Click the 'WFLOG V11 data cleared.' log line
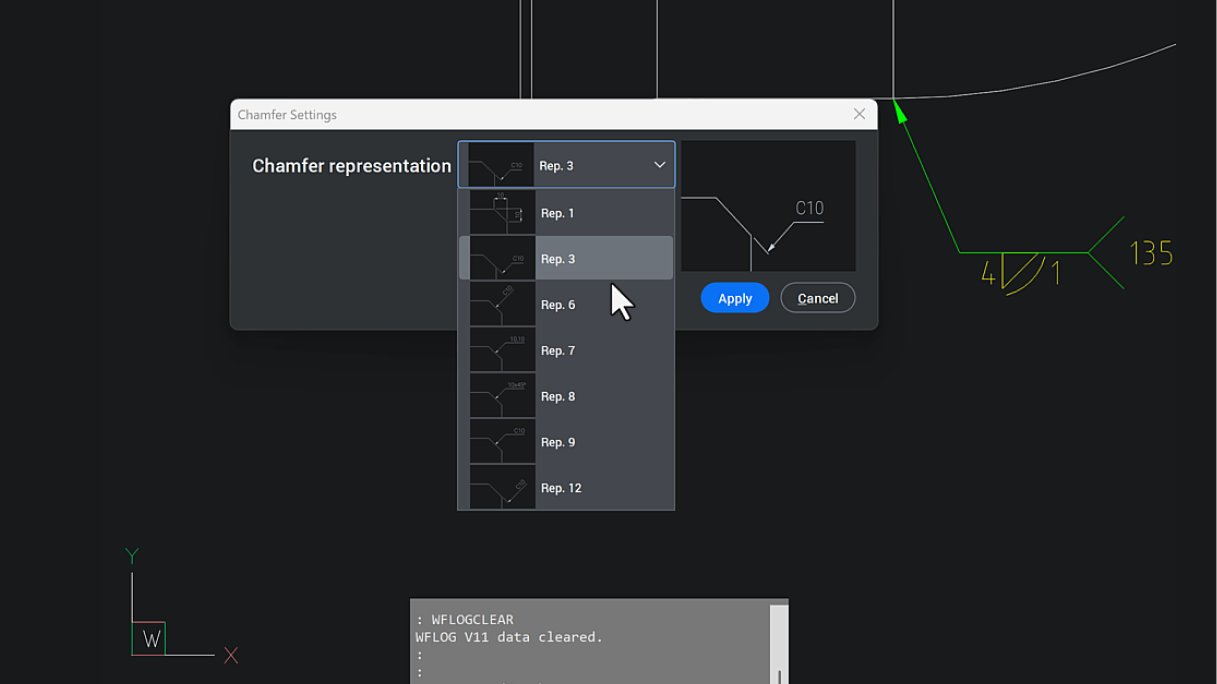The image size is (1217, 684). click(x=509, y=637)
